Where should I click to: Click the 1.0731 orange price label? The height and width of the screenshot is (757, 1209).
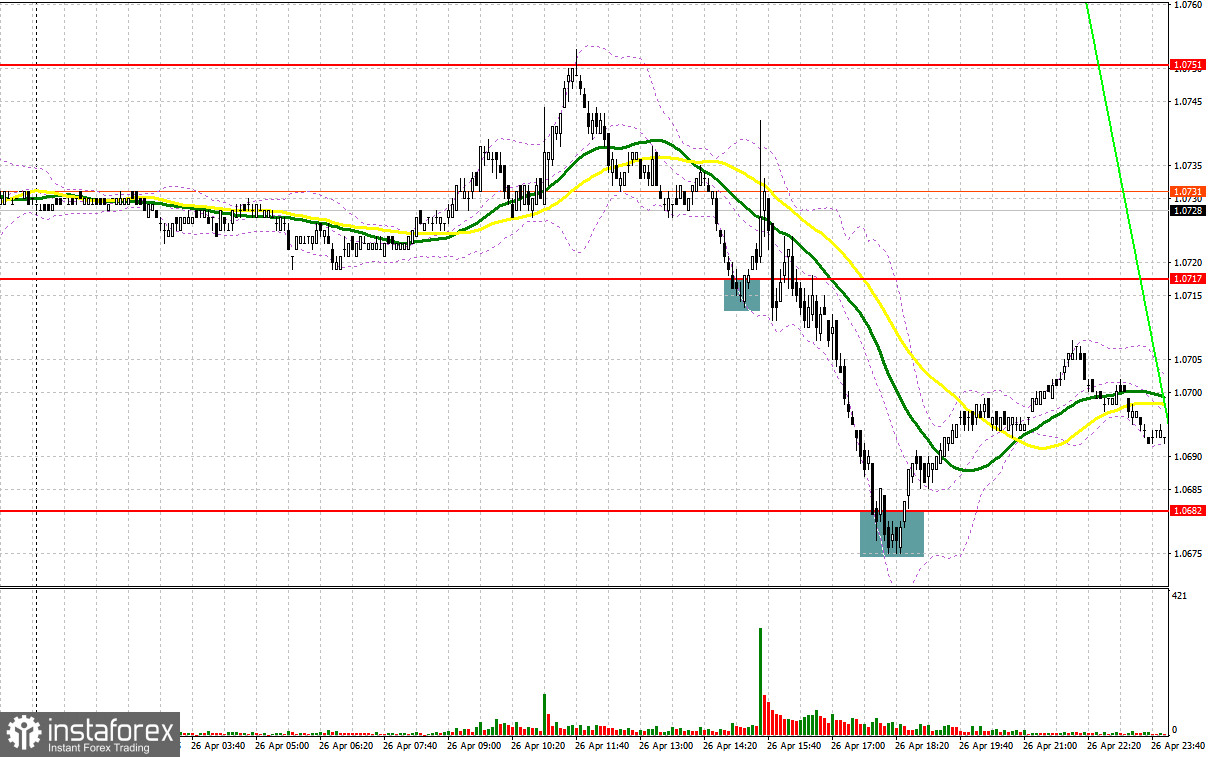(1188, 191)
